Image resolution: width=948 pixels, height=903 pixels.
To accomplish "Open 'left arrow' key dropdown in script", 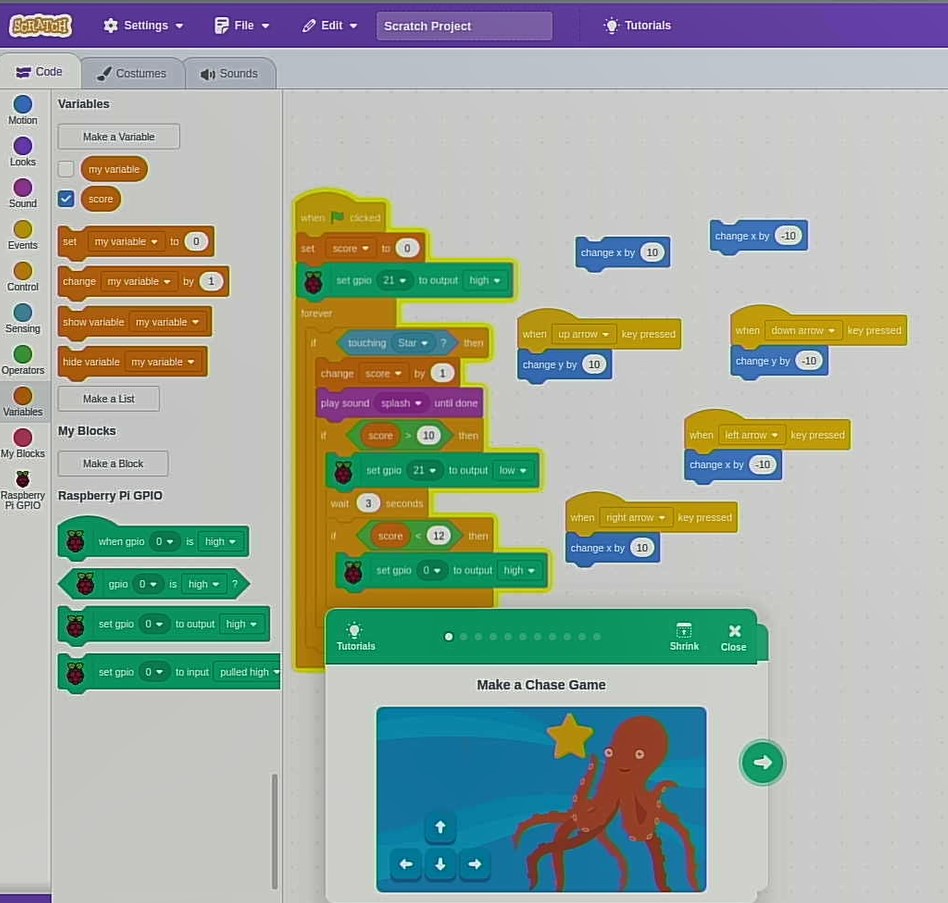I will coord(752,435).
